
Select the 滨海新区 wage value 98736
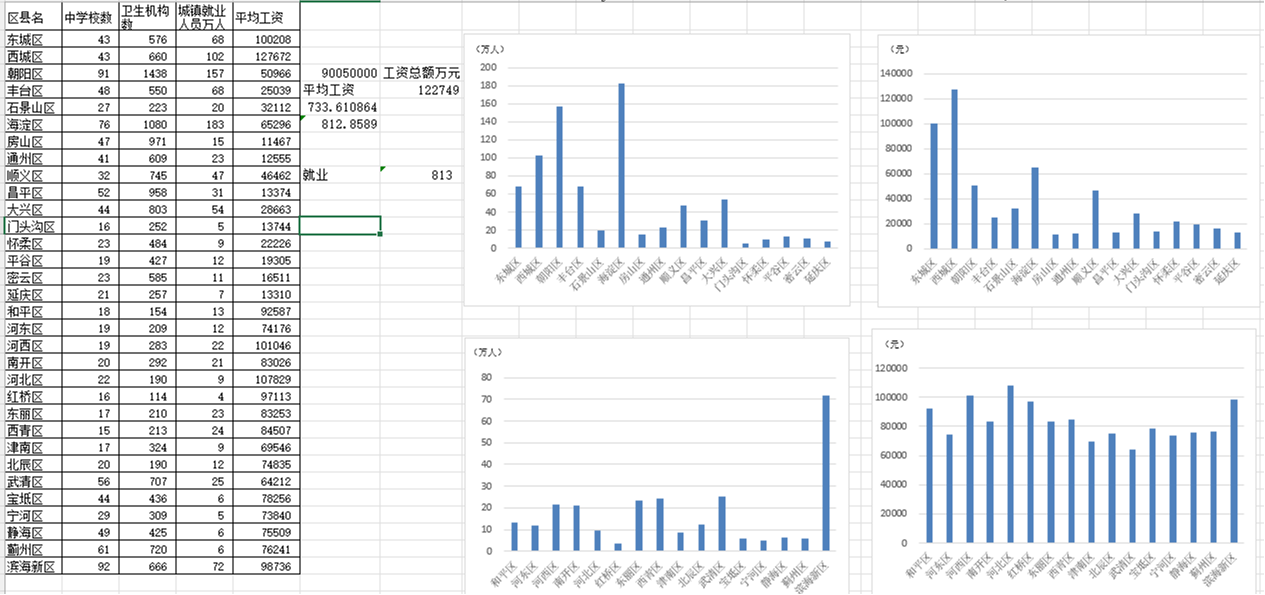(266, 567)
